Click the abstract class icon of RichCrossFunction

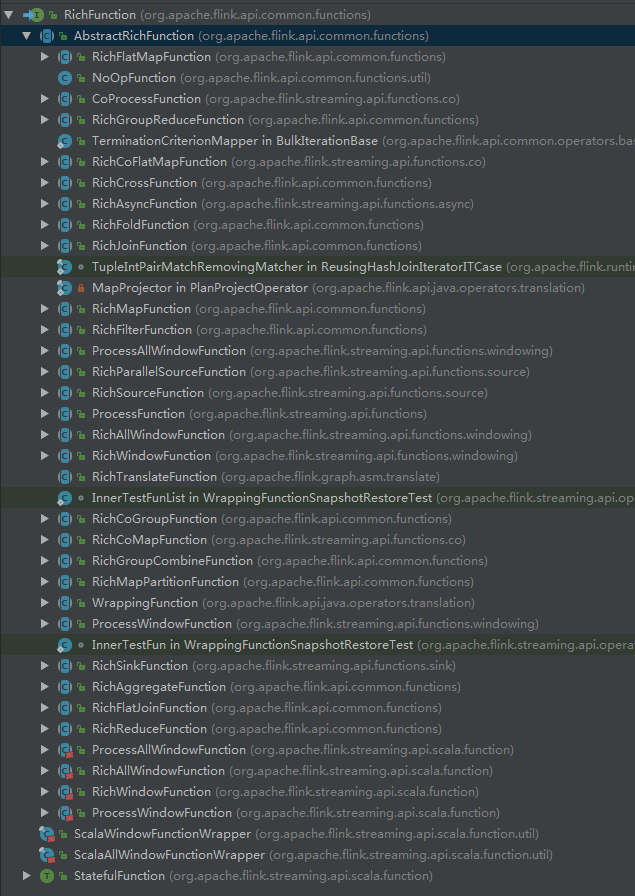coord(65,183)
